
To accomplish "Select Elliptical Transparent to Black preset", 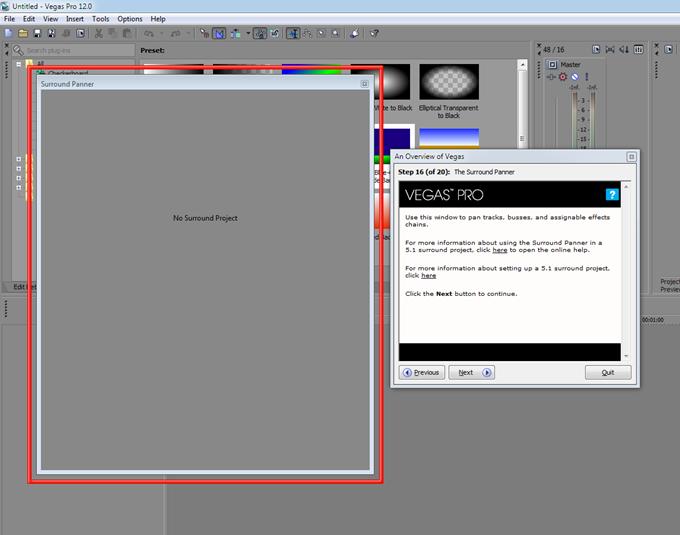I will tap(449, 92).
